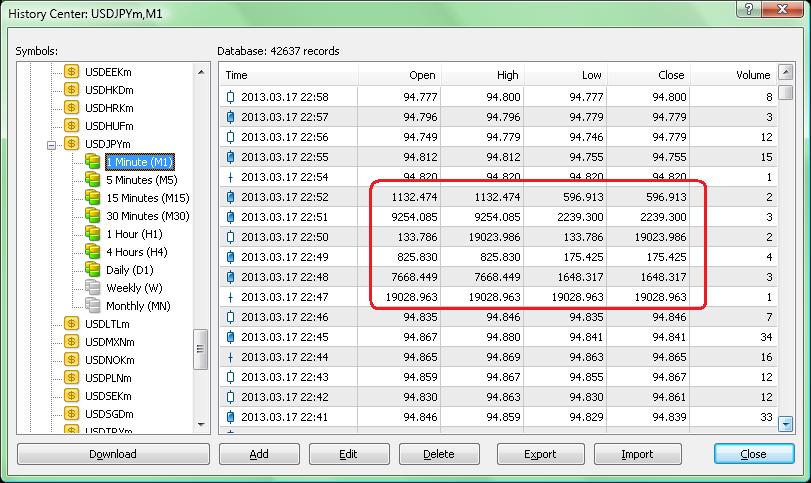The image size is (811, 483).
Task: Click the USDEEKm symbol coin icon
Action: tap(71, 71)
